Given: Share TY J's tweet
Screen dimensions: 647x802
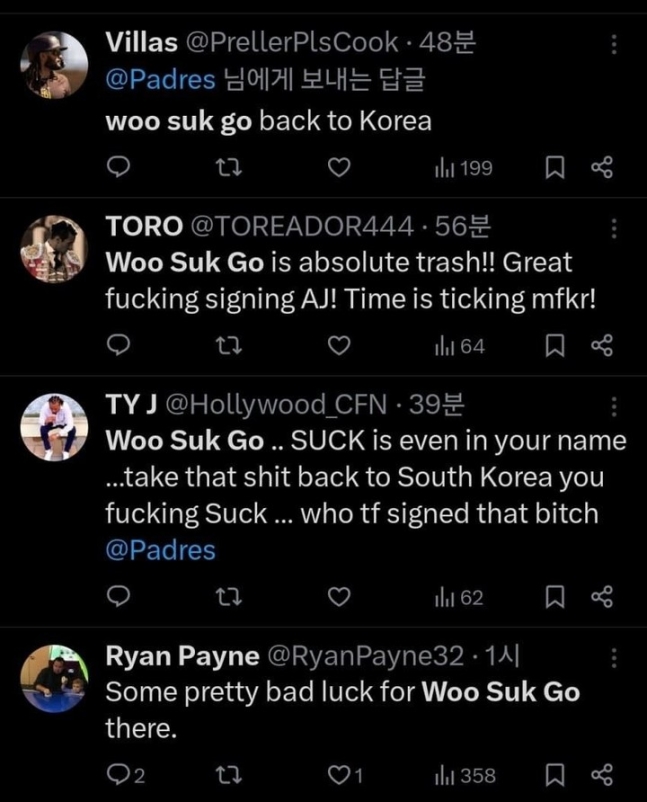Looking at the screenshot, I should pos(602,598).
